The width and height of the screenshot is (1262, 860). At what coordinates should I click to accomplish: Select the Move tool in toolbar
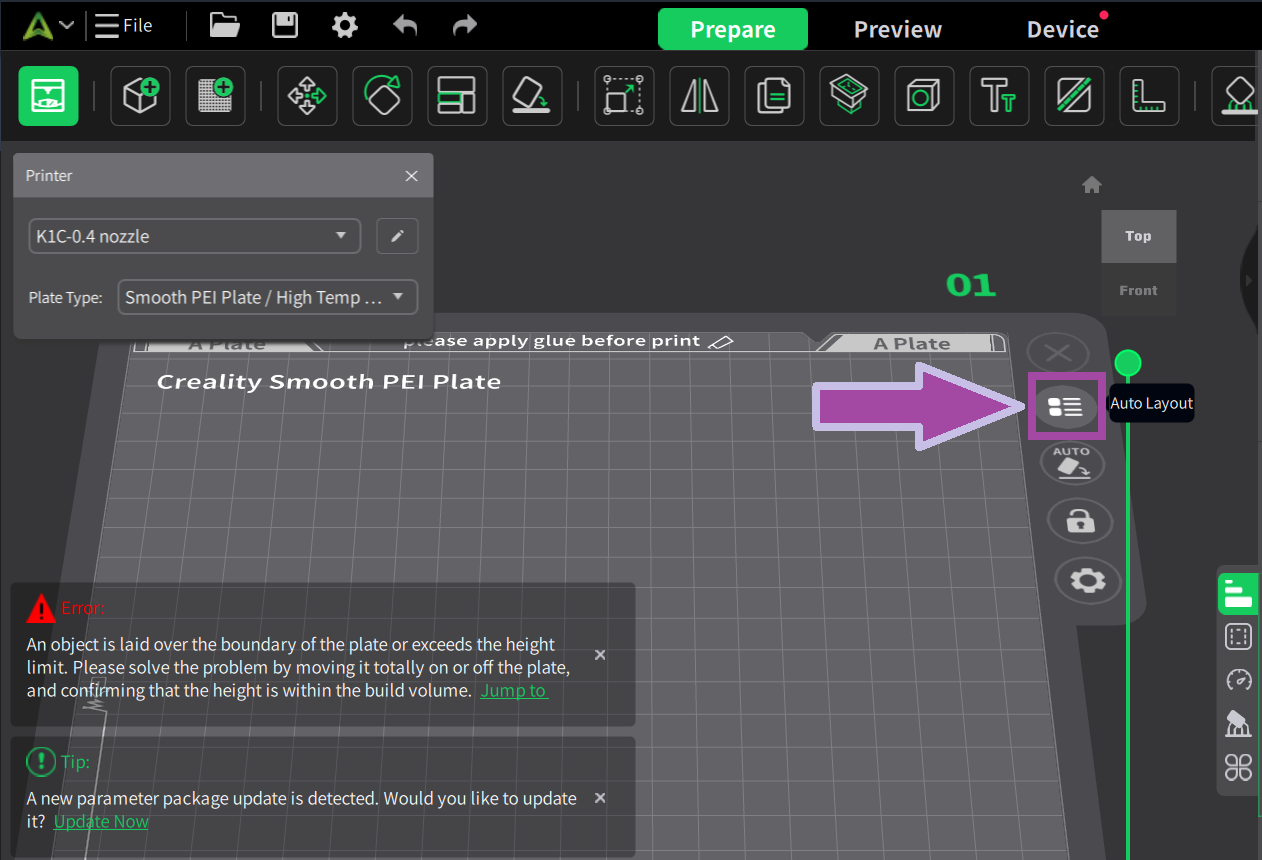click(307, 96)
